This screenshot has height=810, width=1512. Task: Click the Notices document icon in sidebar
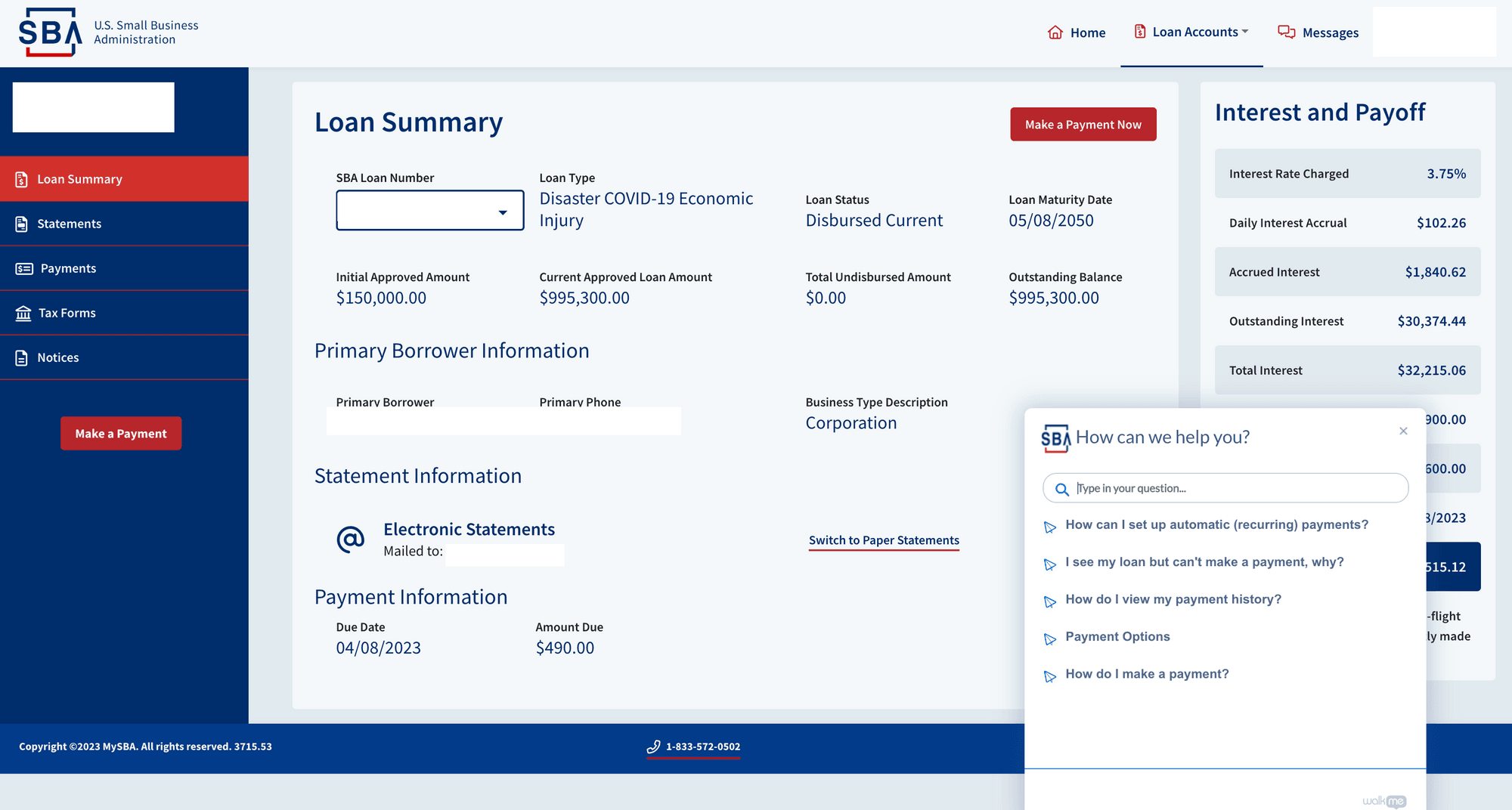[22, 357]
